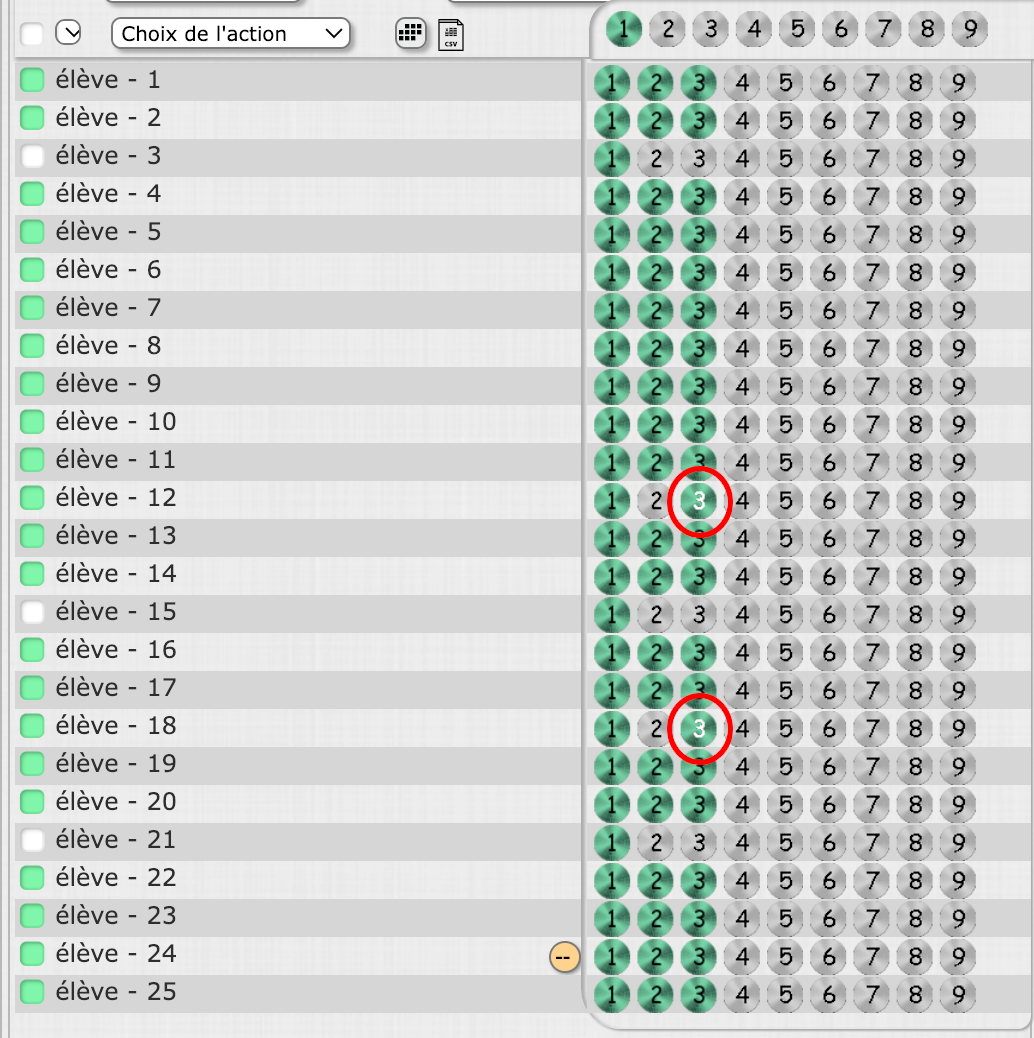The width and height of the screenshot is (1034, 1038).
Task: Switch to header badge 4
Action: point(754,29)
